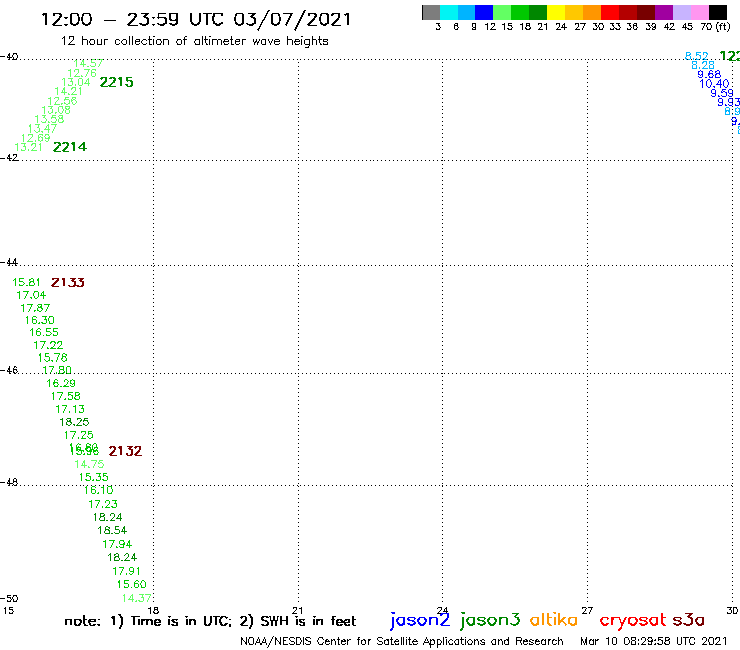Click the 8.52 jason2 wave height value
This screenshot has width=740, height=650.
tap(697, 56)
